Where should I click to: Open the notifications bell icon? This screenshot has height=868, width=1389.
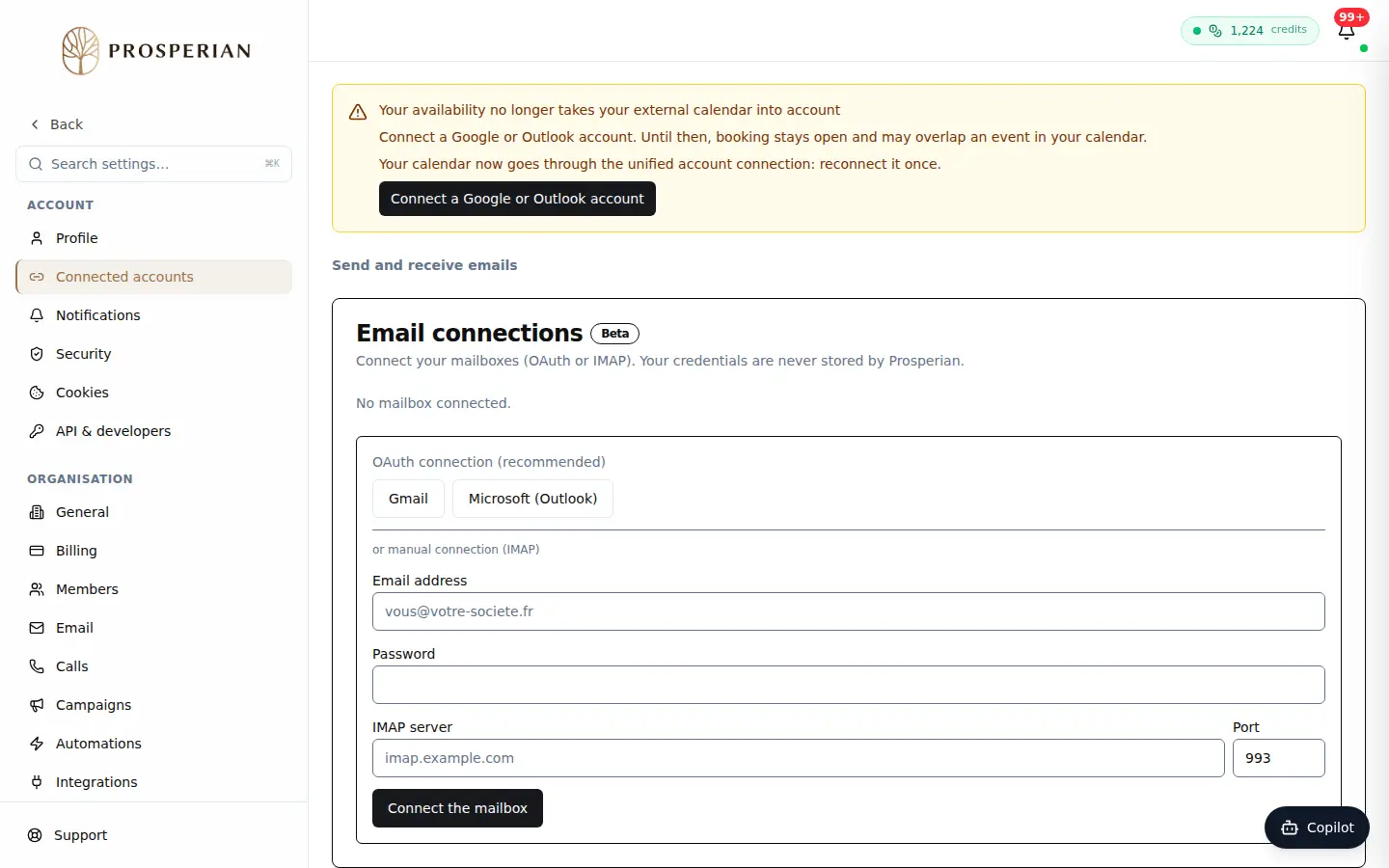click(x=1347, y=31)
